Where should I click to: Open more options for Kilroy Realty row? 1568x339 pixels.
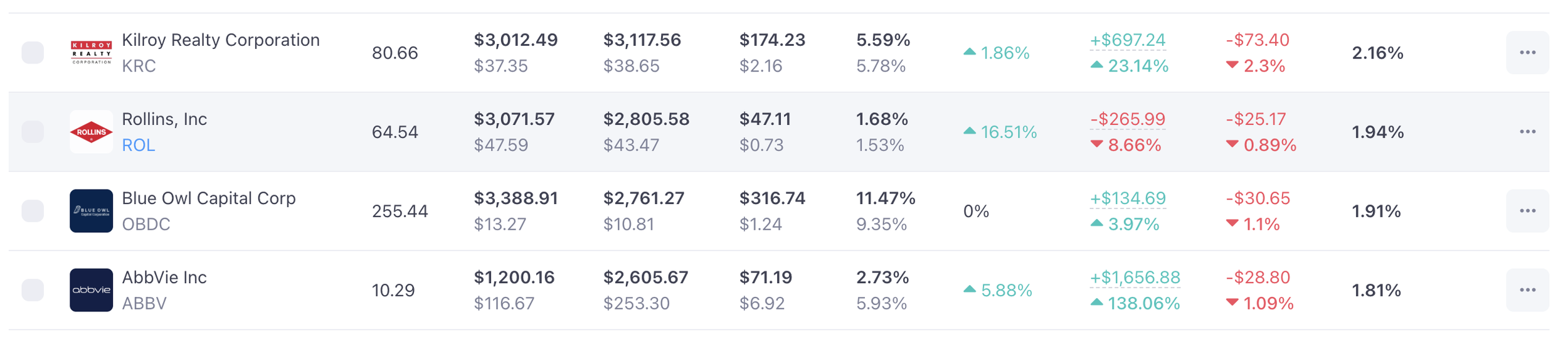1527,53
